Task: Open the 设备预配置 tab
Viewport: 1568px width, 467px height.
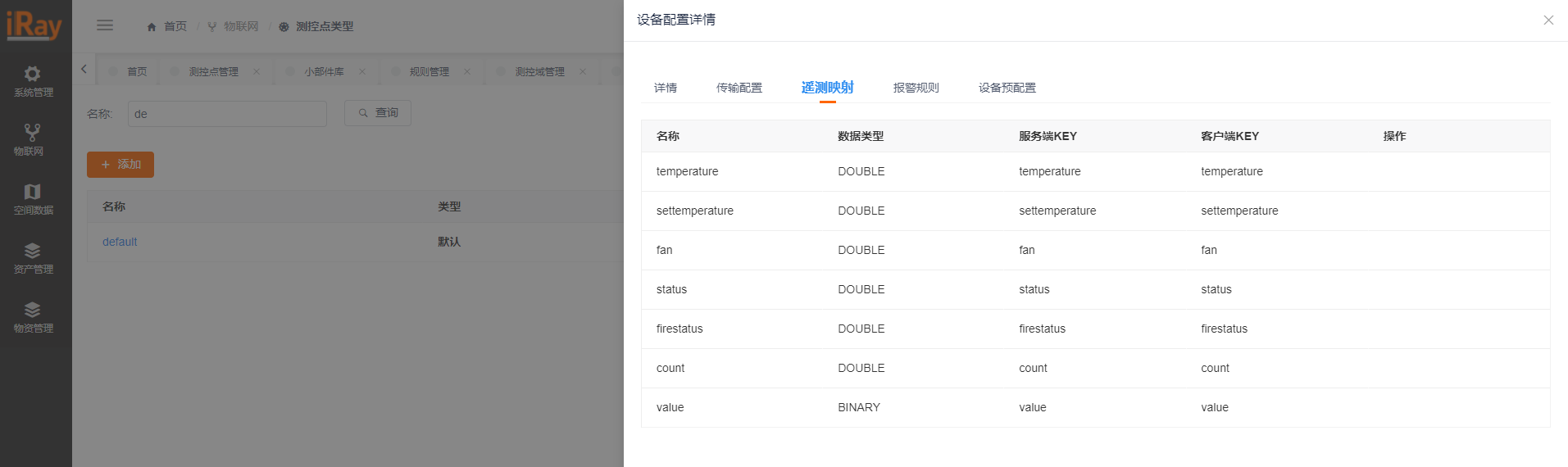Action: (1007, 88)
